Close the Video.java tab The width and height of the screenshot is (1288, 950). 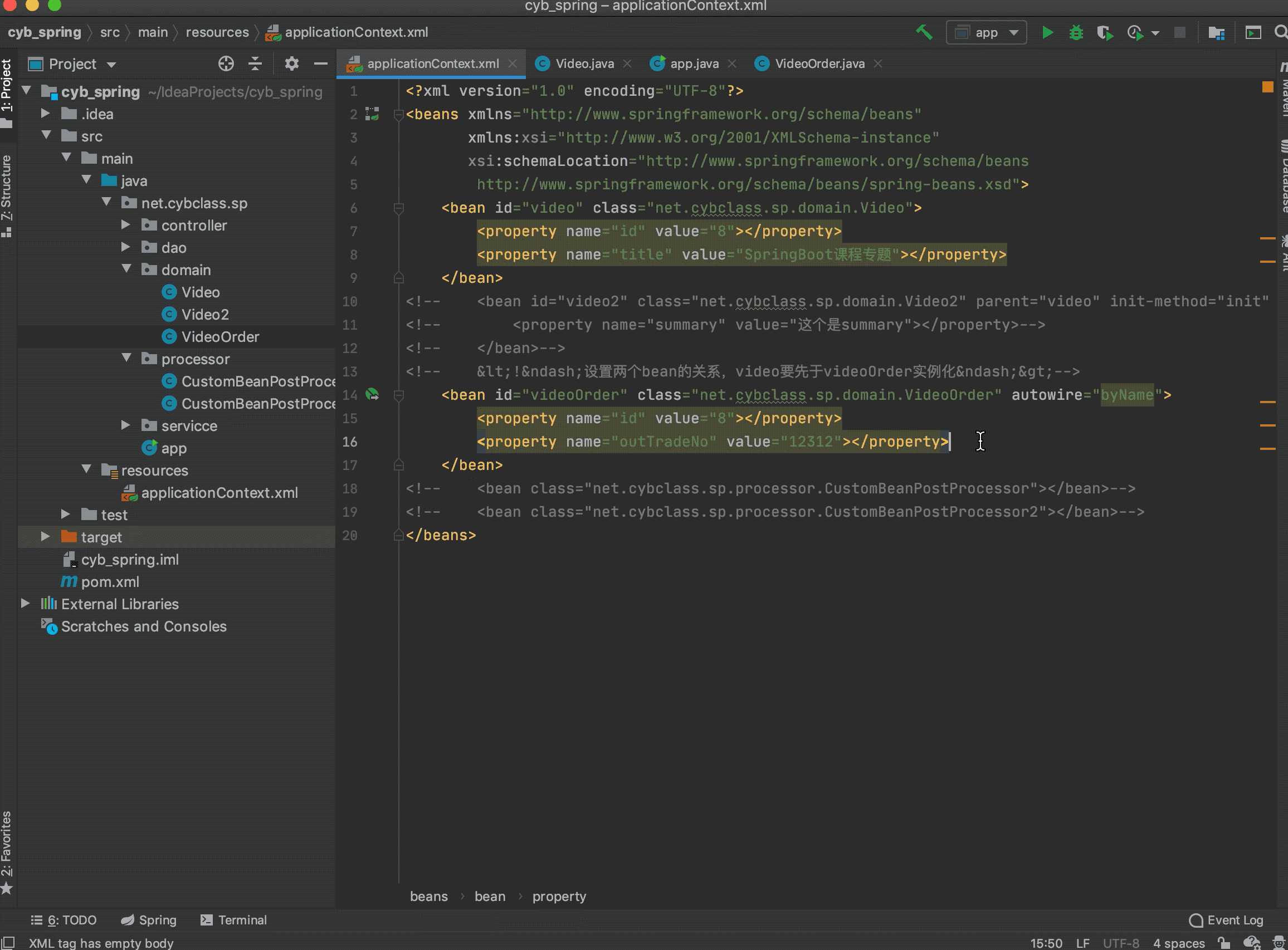(628, 64)
